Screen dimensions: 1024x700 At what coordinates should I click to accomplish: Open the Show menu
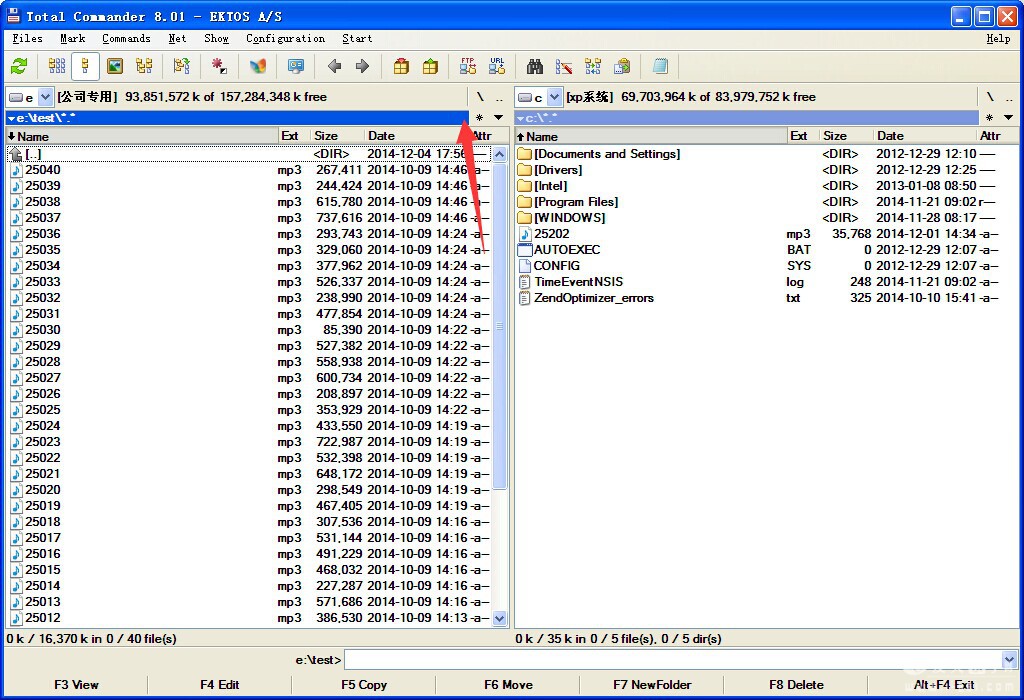(x=216, y=39)
